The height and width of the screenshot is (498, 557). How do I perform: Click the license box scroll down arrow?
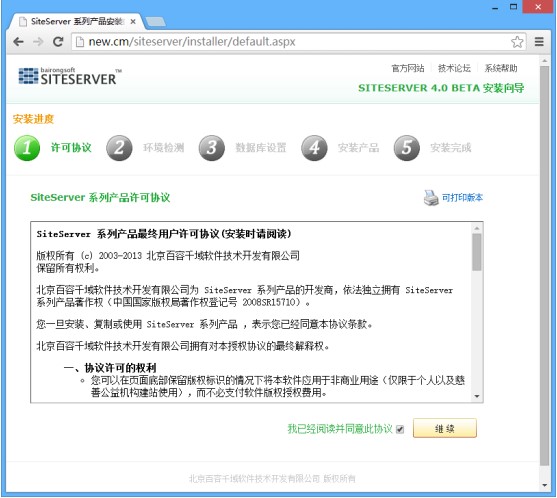coord(477,396)
